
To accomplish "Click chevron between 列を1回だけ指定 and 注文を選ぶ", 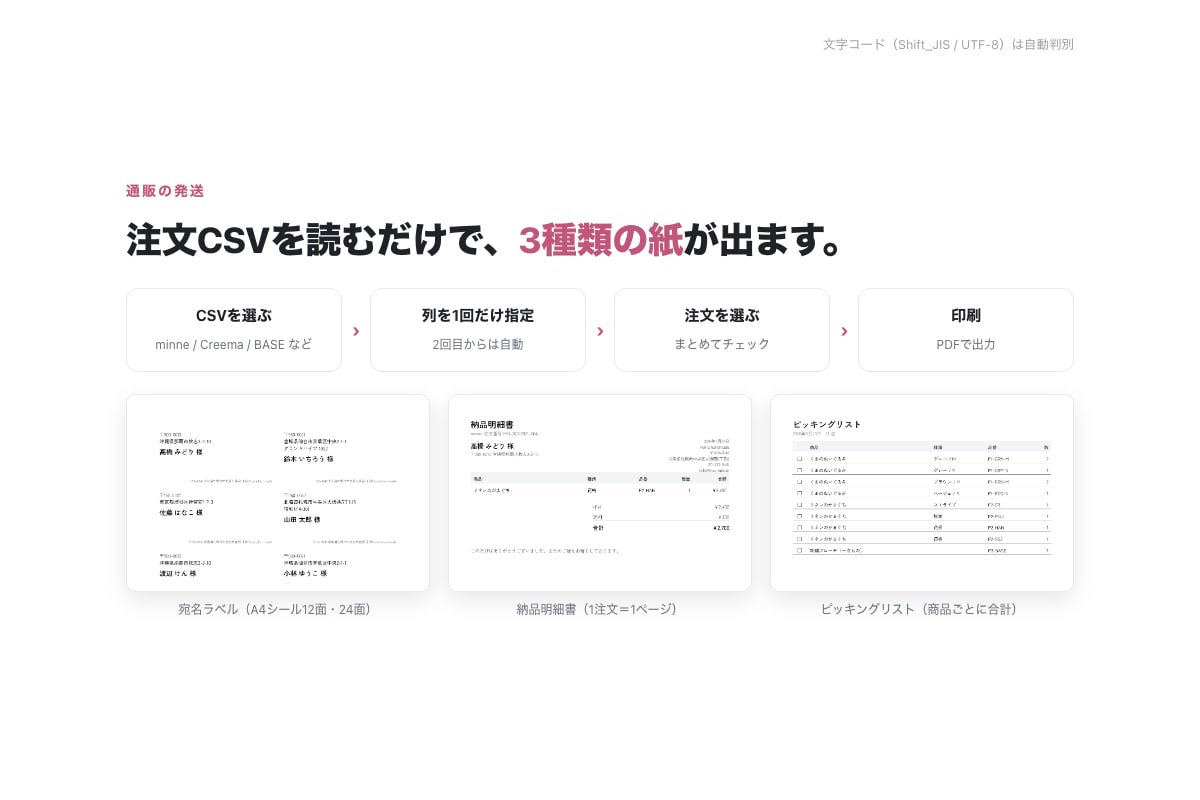I will (600, 331).
